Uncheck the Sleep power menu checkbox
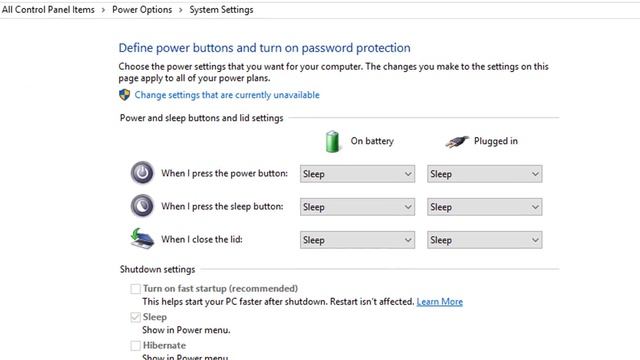The image size is (640, 360). pos(136,317)
